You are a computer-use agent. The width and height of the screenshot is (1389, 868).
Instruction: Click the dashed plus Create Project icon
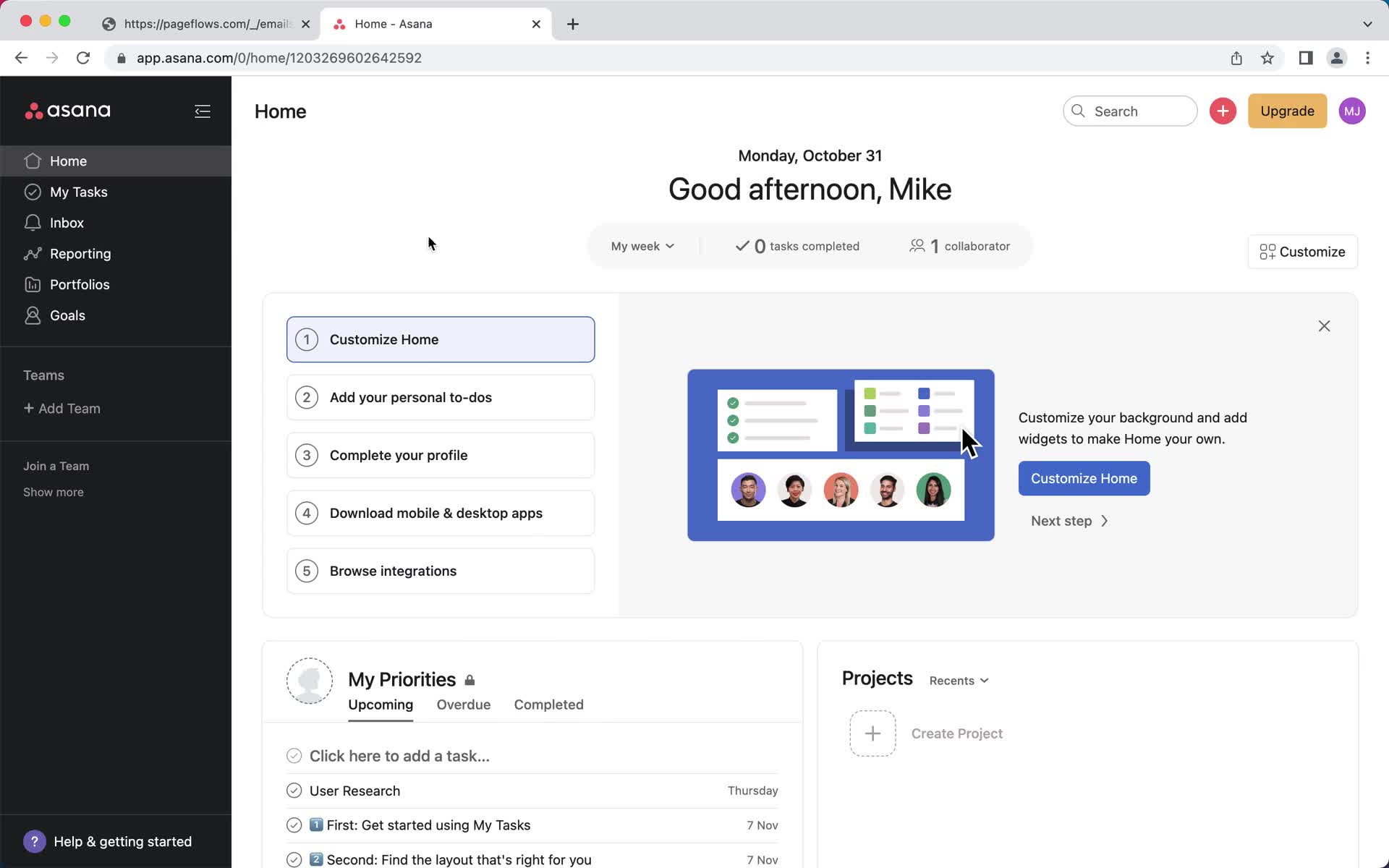(x=872, y=733)
